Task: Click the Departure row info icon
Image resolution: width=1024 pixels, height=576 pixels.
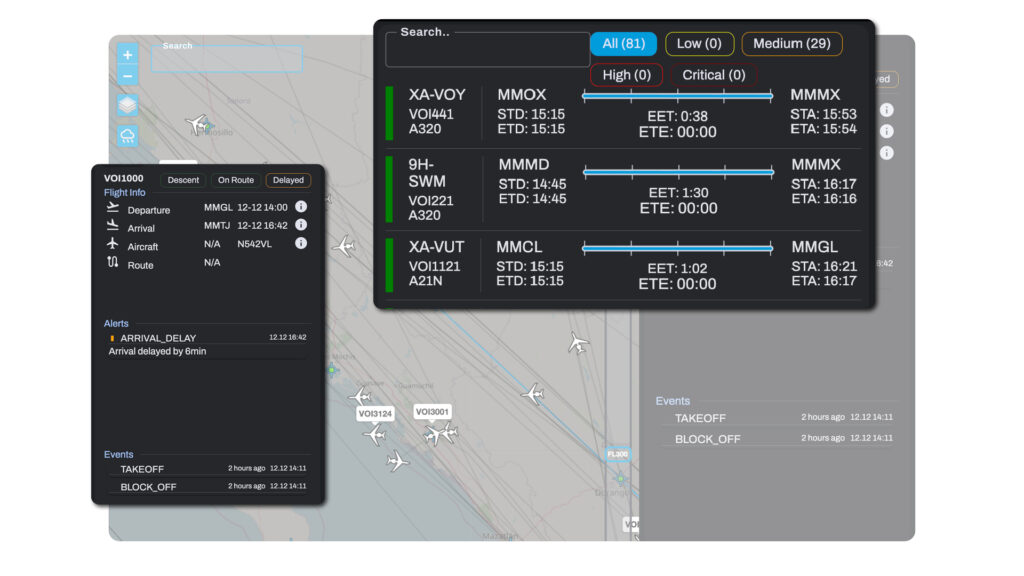Action: [301, 207]
